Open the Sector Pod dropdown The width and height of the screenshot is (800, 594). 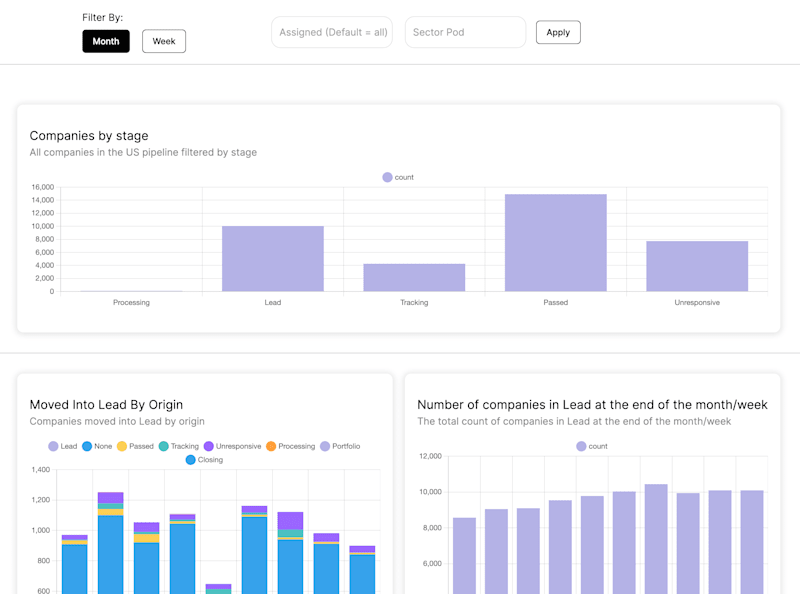point(465,32)
